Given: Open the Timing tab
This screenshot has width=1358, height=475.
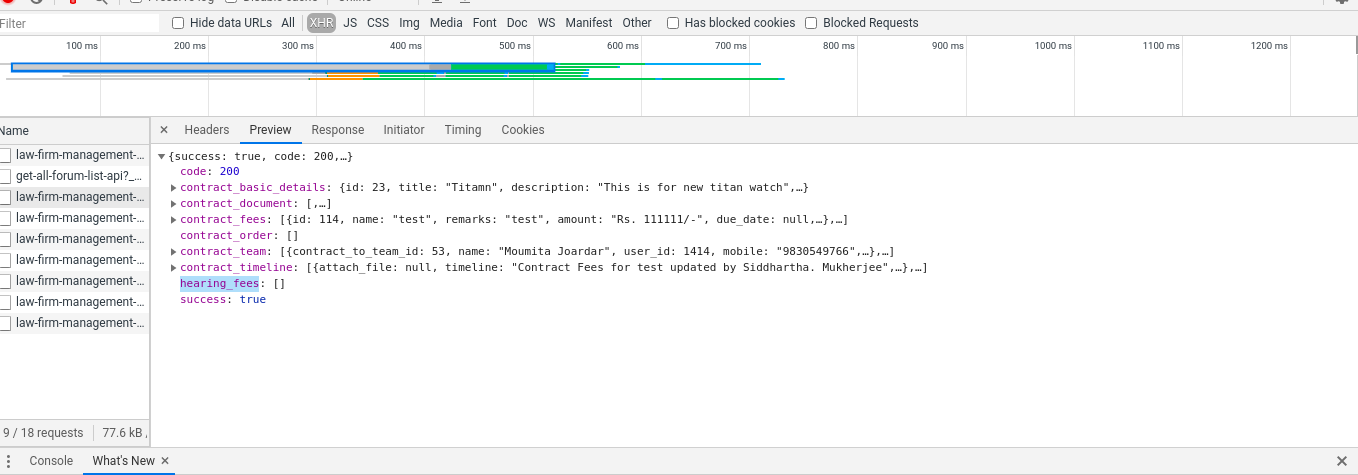Looking at the screenshot, I should coord(462,130).
